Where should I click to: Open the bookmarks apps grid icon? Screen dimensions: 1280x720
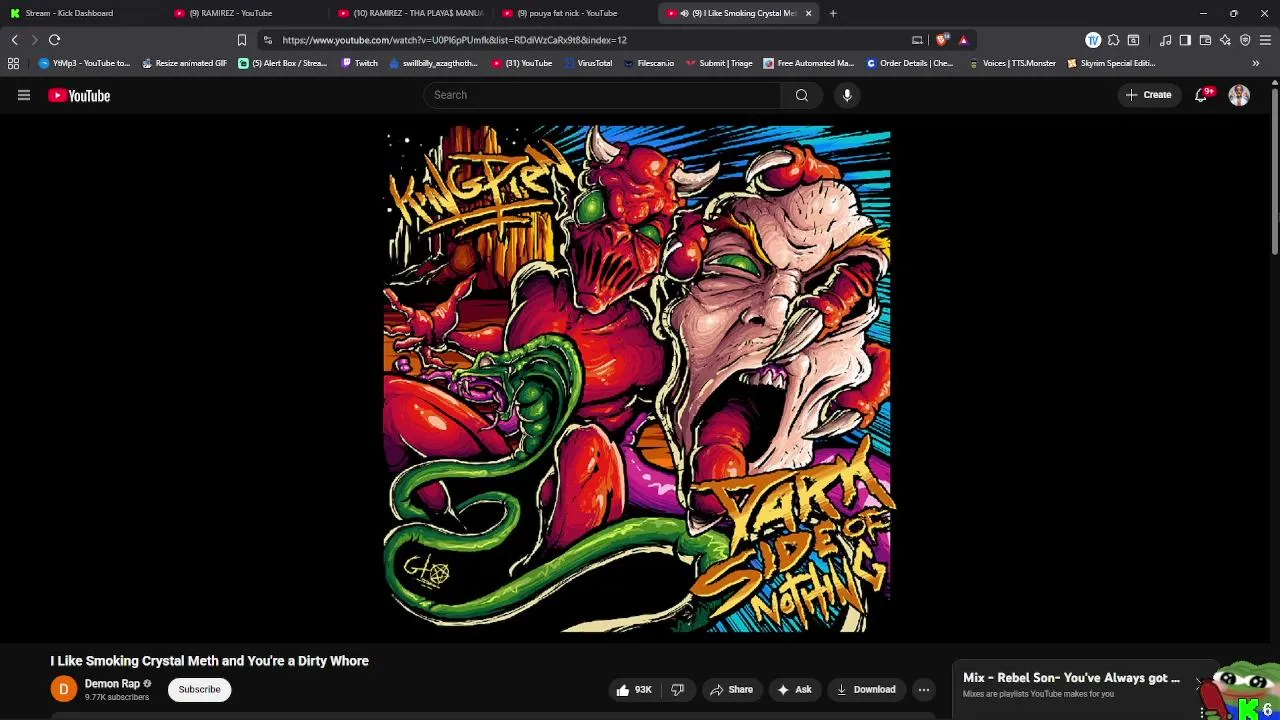tap(13, 63)
